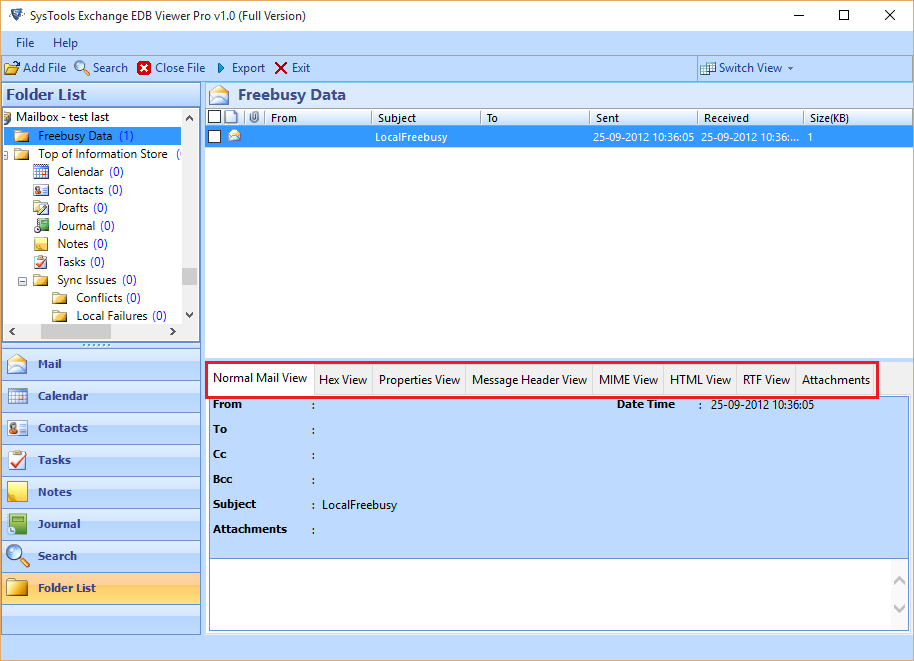This screenshot has height=661, width=914.
Task: Click folder tree scroll up arrow
Action: coord(189,118)
